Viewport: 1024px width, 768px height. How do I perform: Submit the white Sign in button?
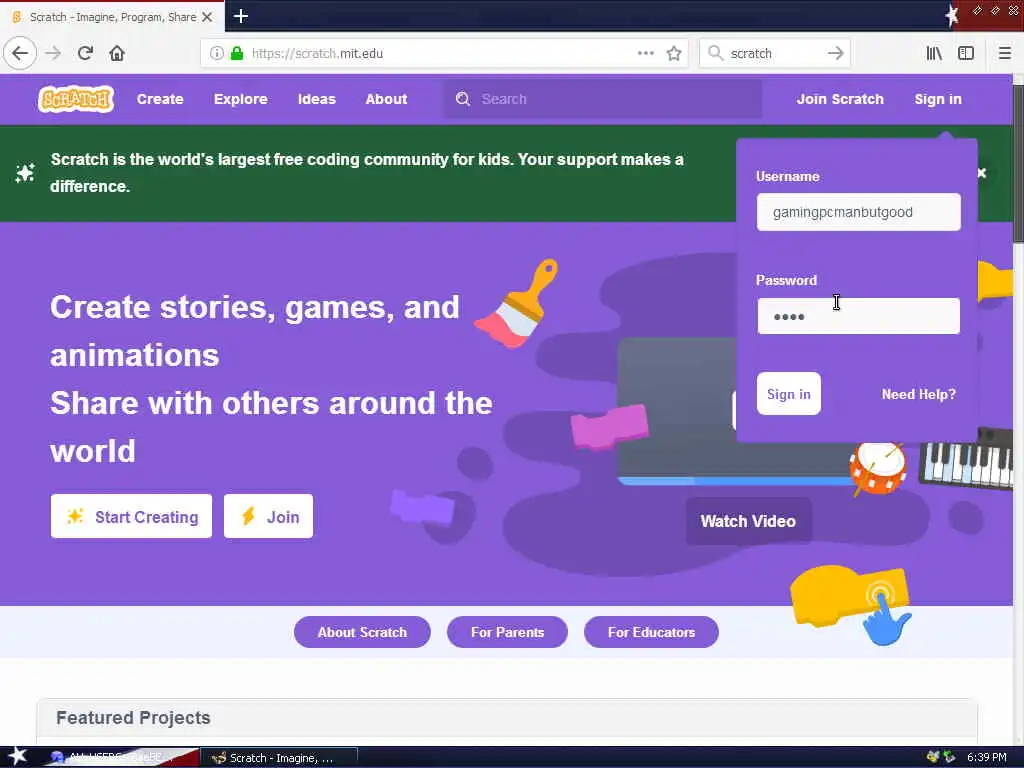click(788, 394)
